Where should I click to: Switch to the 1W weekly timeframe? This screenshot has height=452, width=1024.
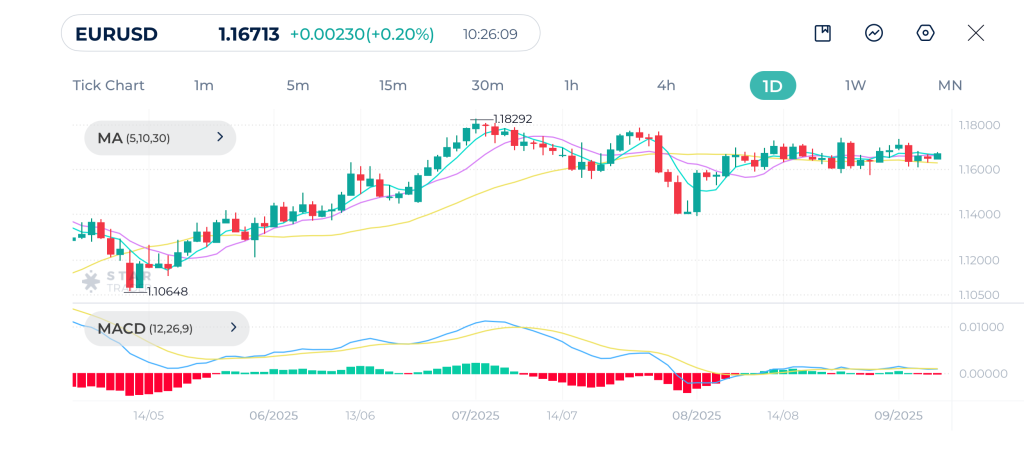tap(855, 86)
